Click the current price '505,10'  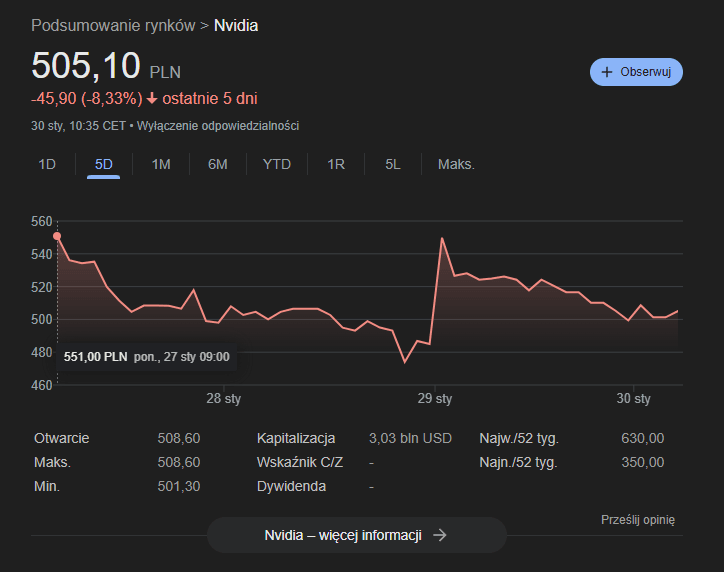[86, 66]
